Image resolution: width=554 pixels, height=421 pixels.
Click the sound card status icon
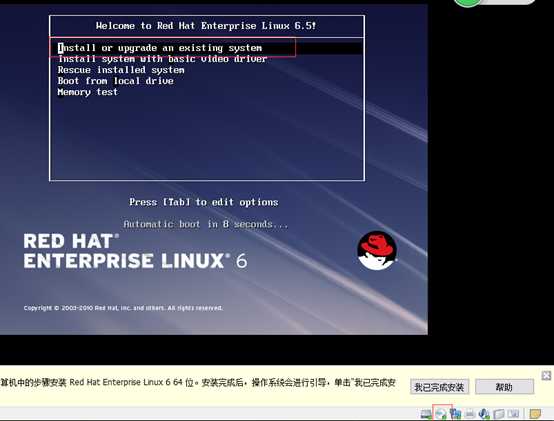[484, 414]
